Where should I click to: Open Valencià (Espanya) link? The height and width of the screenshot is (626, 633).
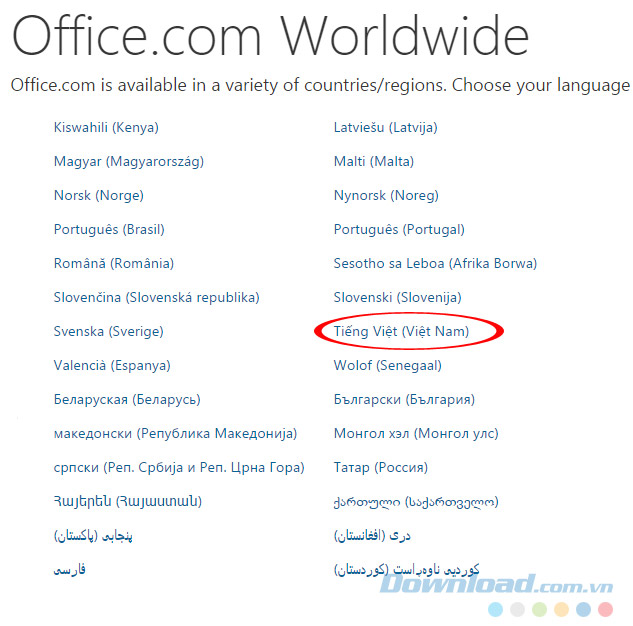click(112, 365)
